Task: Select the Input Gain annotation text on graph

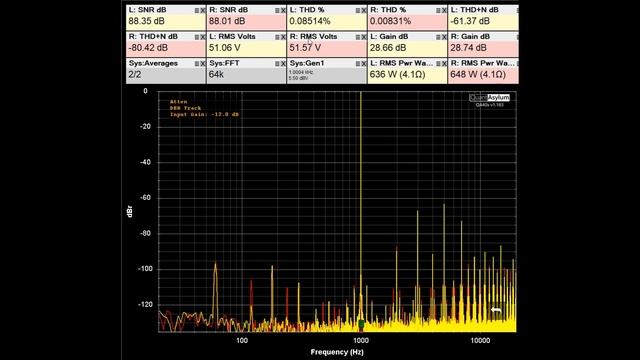Action: (204, 115)
